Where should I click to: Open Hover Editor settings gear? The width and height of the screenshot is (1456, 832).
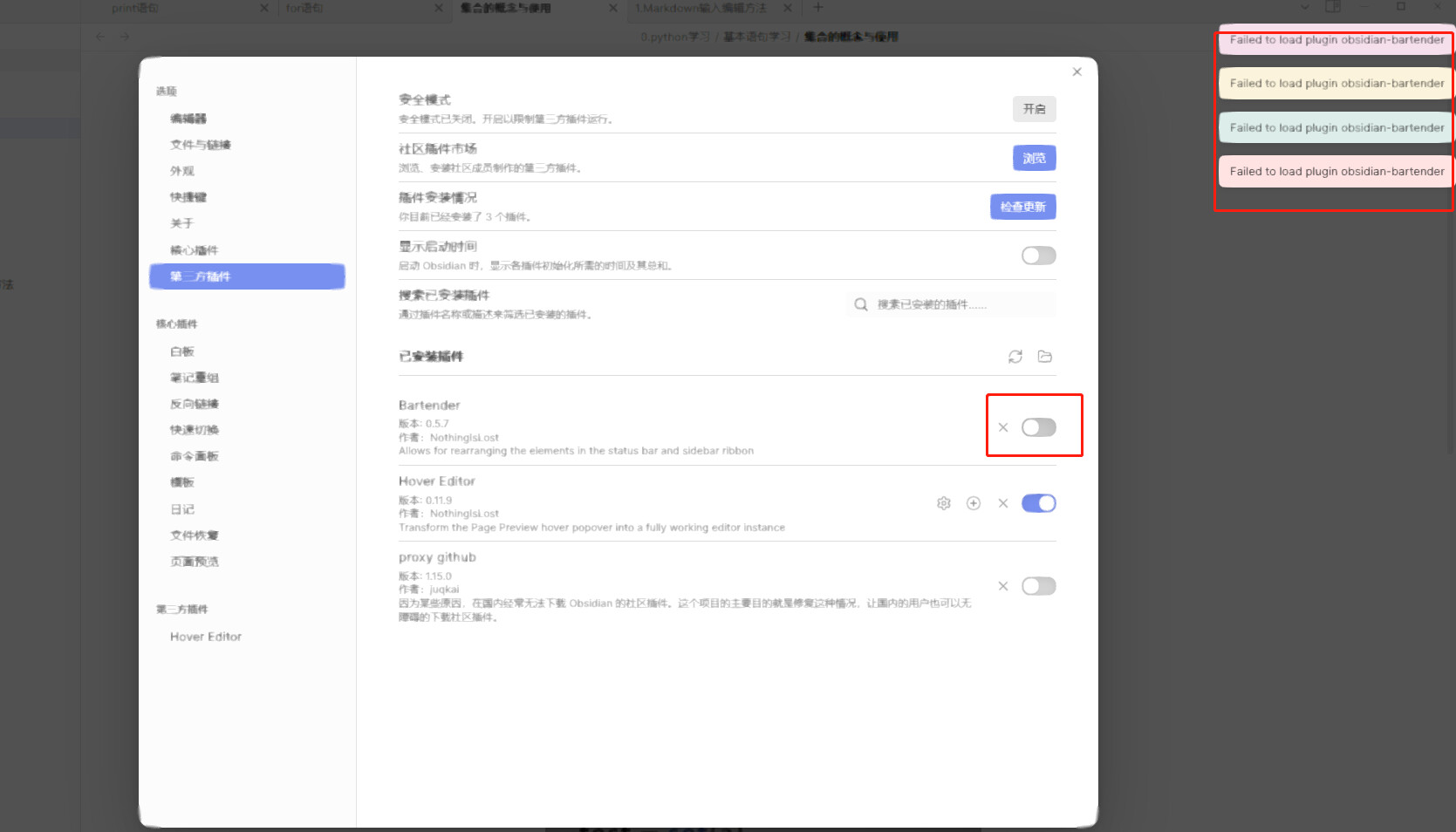[x=943, y=503]
